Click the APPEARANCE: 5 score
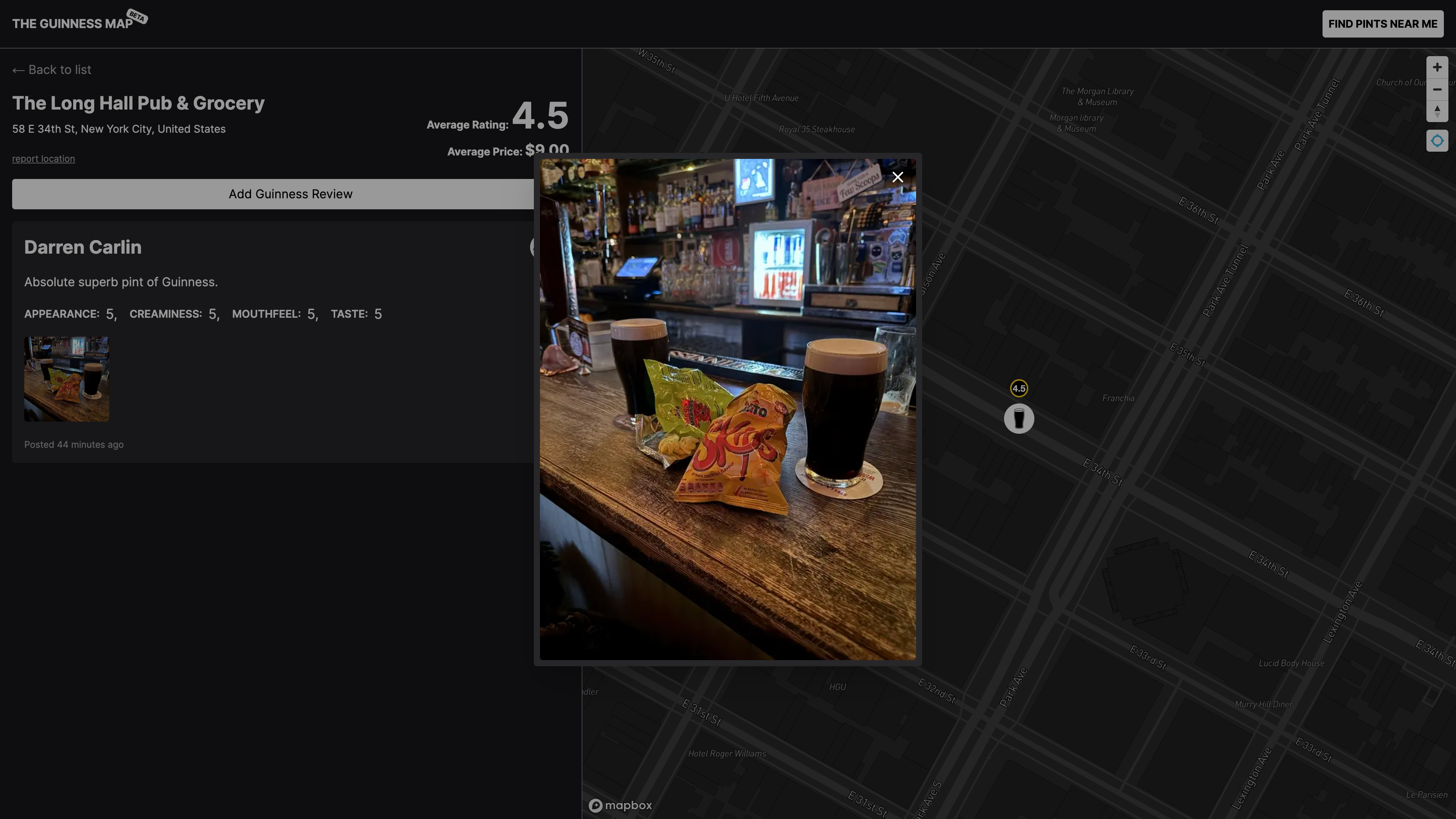 pos(70,314)
